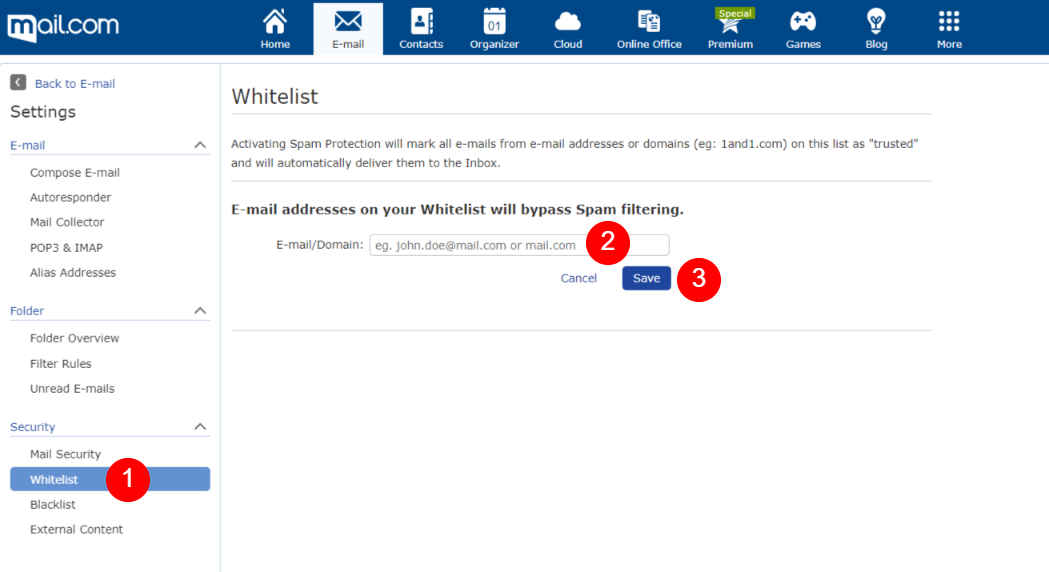Open the Games controller icon
Viewport: 1049px width, 572px height.
[803, 22]
